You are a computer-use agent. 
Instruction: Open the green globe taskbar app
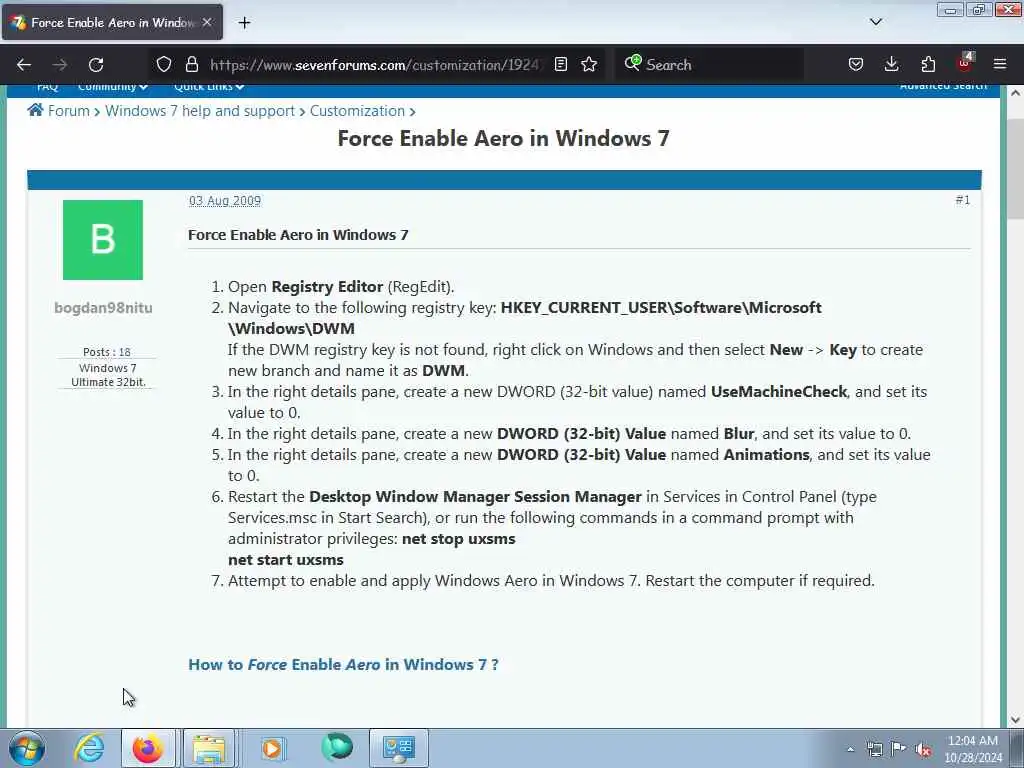[x=337, y=747]
